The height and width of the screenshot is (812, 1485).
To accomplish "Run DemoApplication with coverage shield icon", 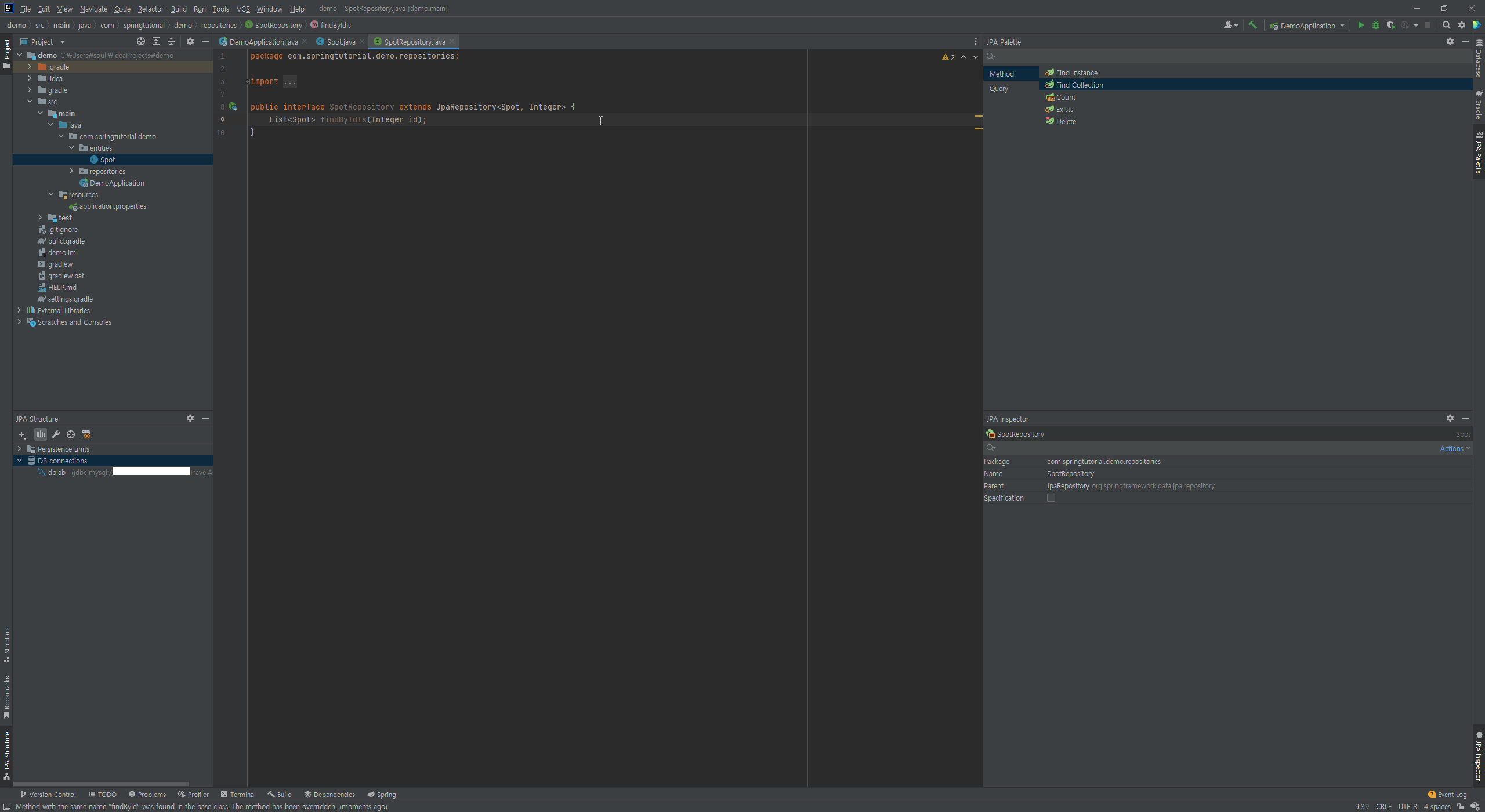I will pyautogui.click(x=1390, y=26).
